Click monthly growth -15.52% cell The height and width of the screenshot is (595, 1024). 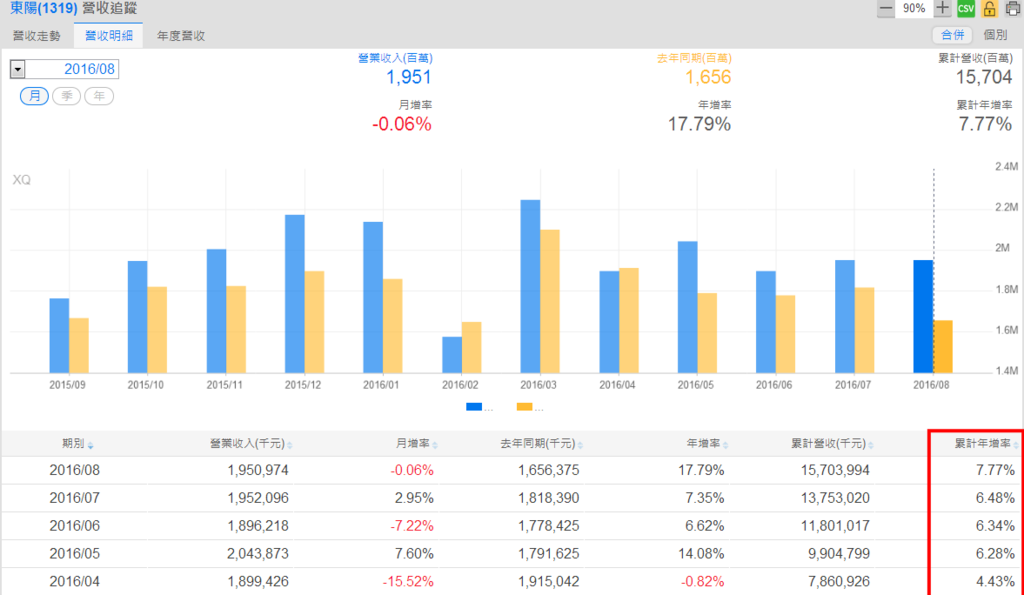(408, 581)
